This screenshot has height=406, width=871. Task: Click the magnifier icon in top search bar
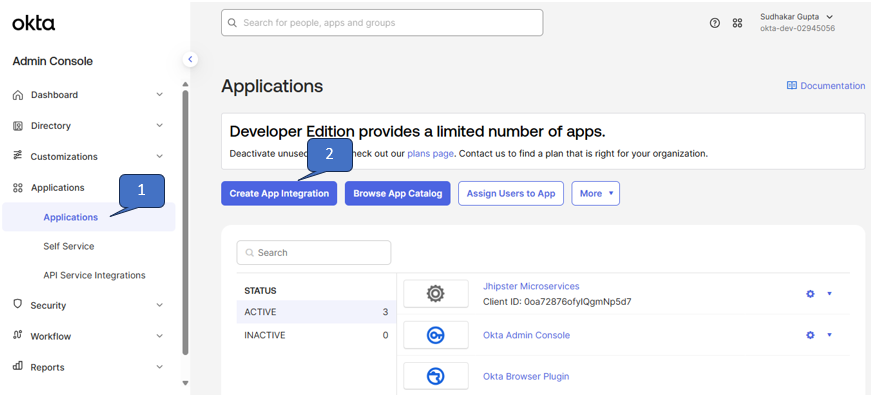(x=233, y=23)
